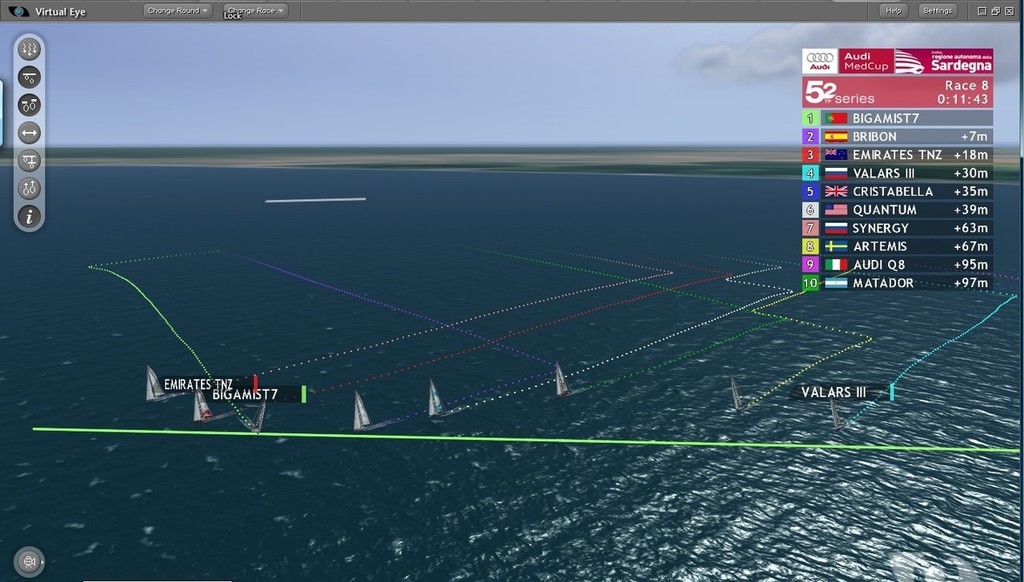Restore the window using the title bar button

click(995, 11)
